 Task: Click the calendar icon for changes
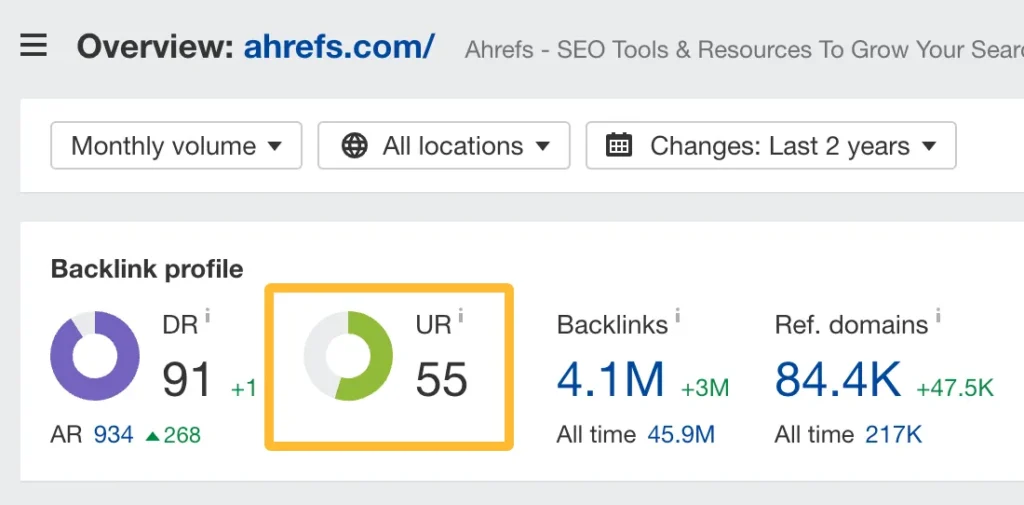click(620, 146)
